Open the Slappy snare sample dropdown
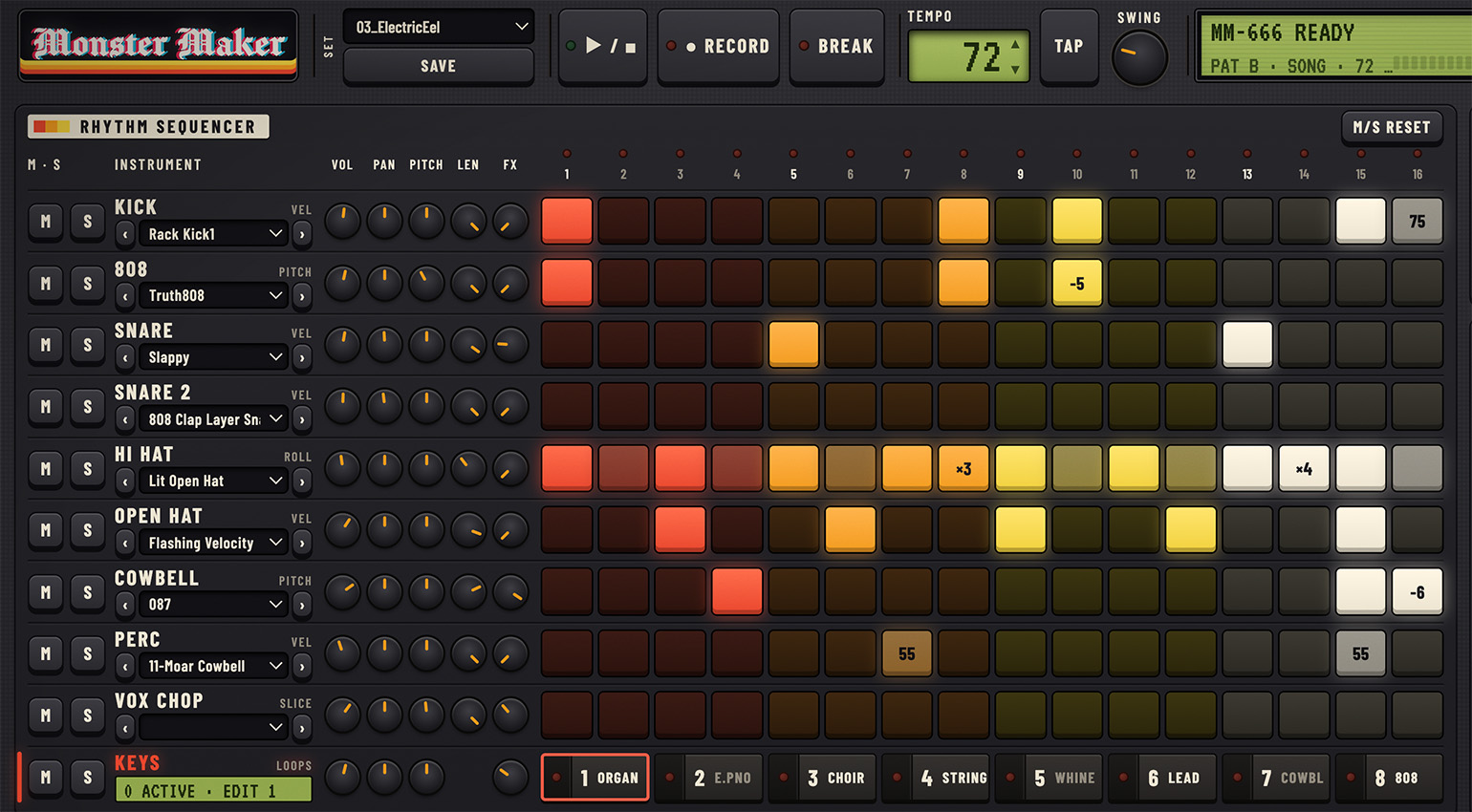The width and height of the screenshot is (1472, 812). point(213,357)
